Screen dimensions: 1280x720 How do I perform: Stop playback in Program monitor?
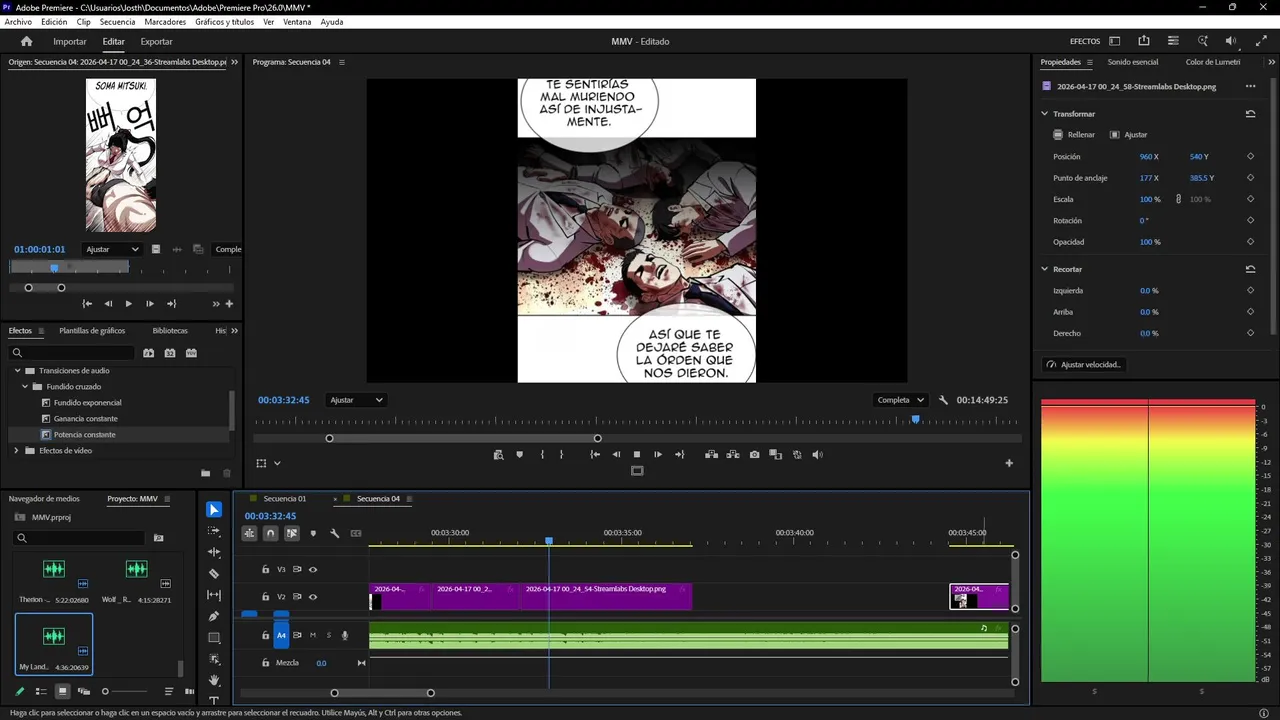point(637,455)
